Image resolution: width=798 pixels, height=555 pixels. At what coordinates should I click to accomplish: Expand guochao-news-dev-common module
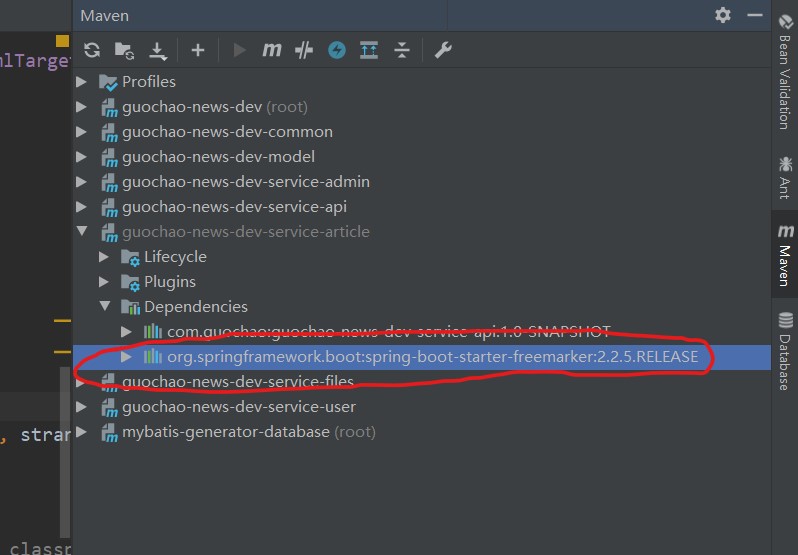click(x=81, y=131)
